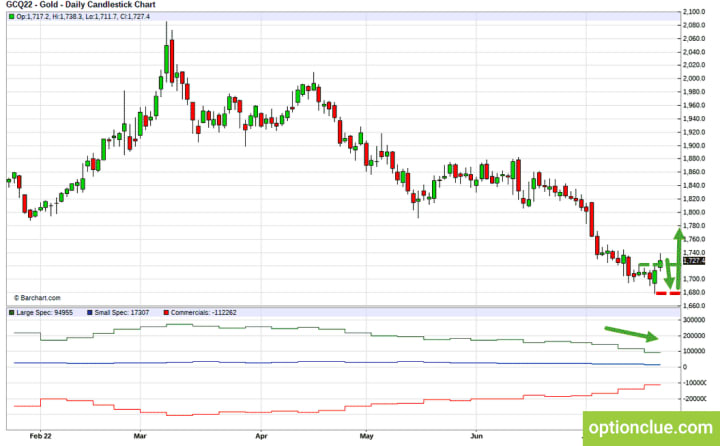The height and width of the screenshot is (446, 720).
Task: Click the blue Small Spec legend swatch
Action: click(90, 313)
